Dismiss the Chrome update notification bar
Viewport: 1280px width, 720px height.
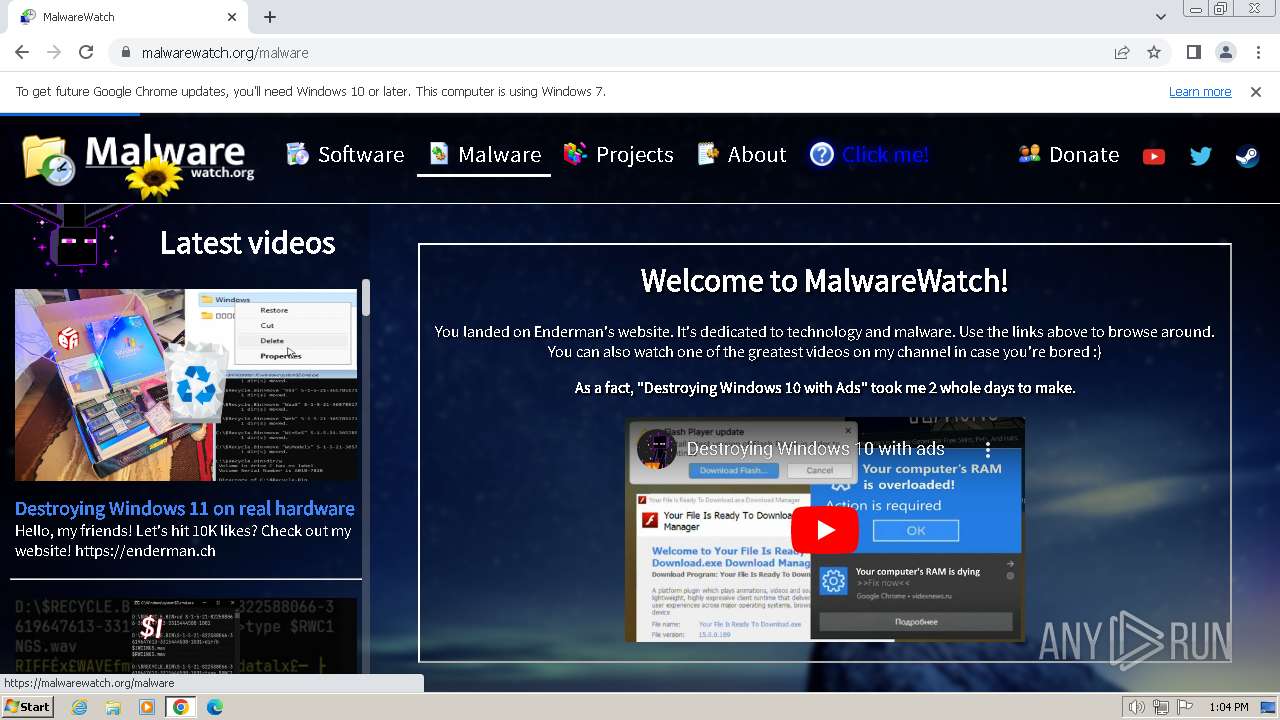tap(1256, 91)
